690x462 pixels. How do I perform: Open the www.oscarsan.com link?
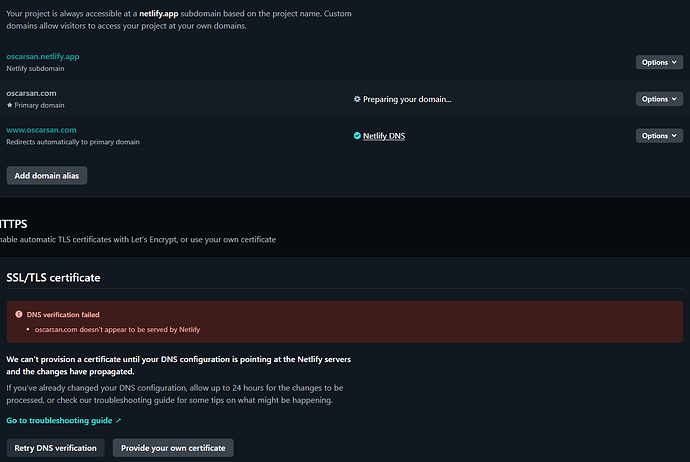[41, 130]
